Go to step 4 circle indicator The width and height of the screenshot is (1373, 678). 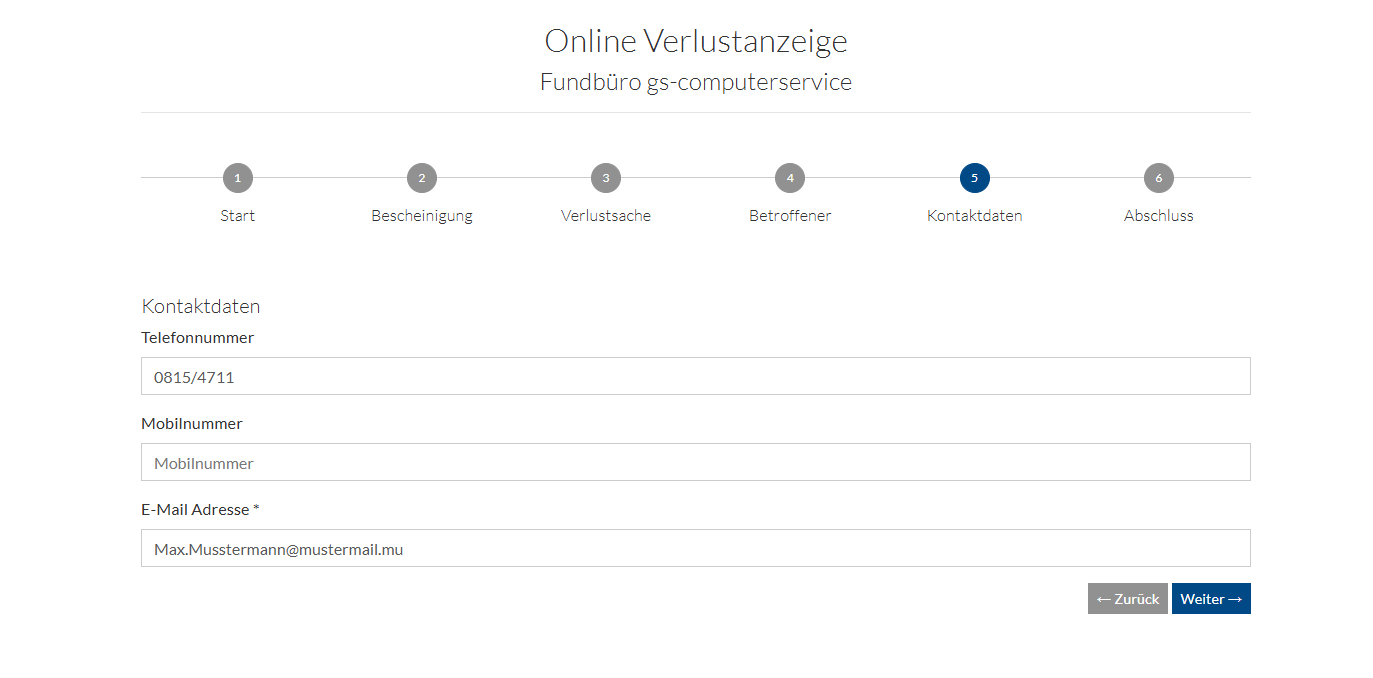790,178
